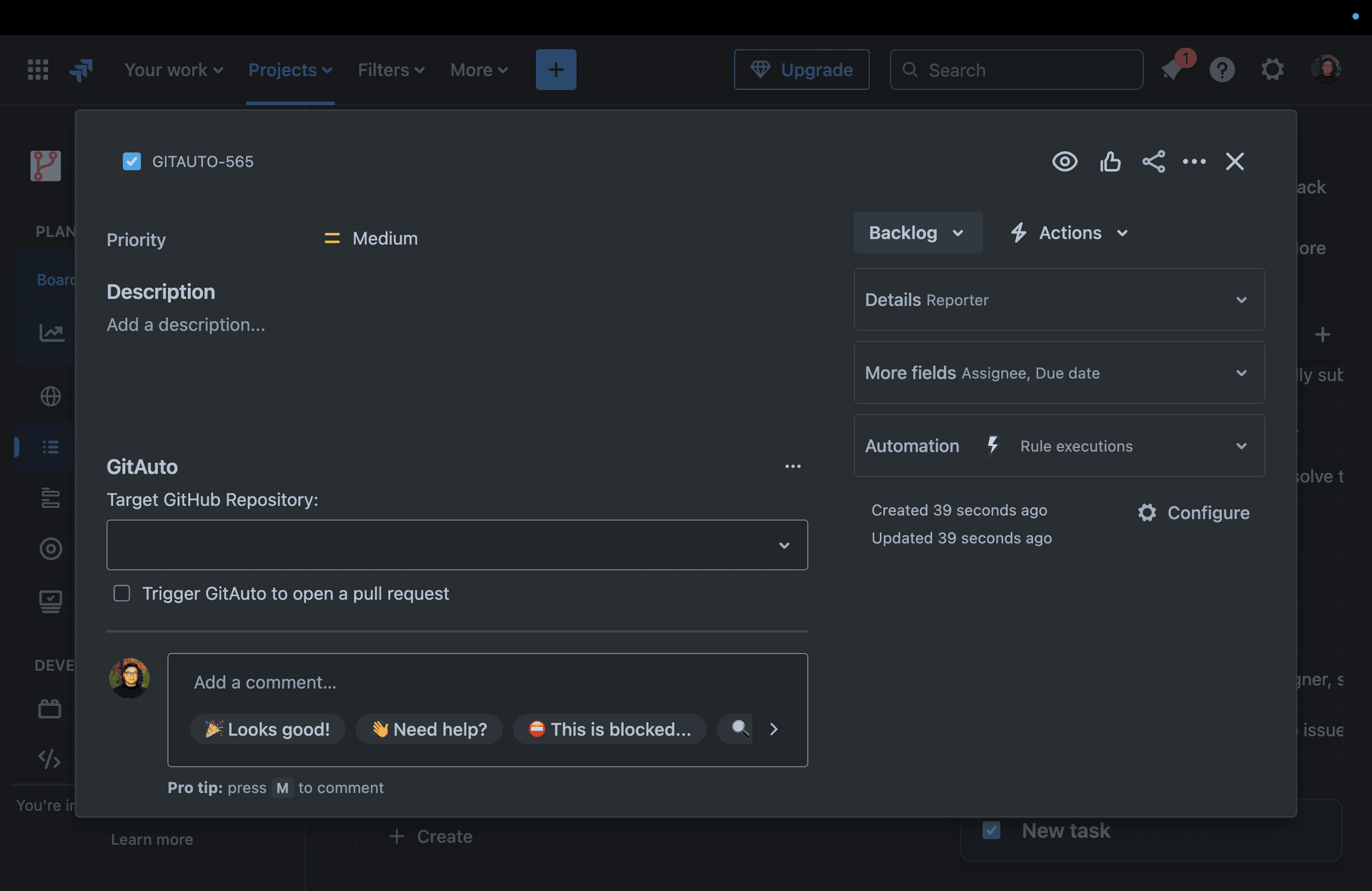Expand the Details Reporter section

pos(1241,299)
